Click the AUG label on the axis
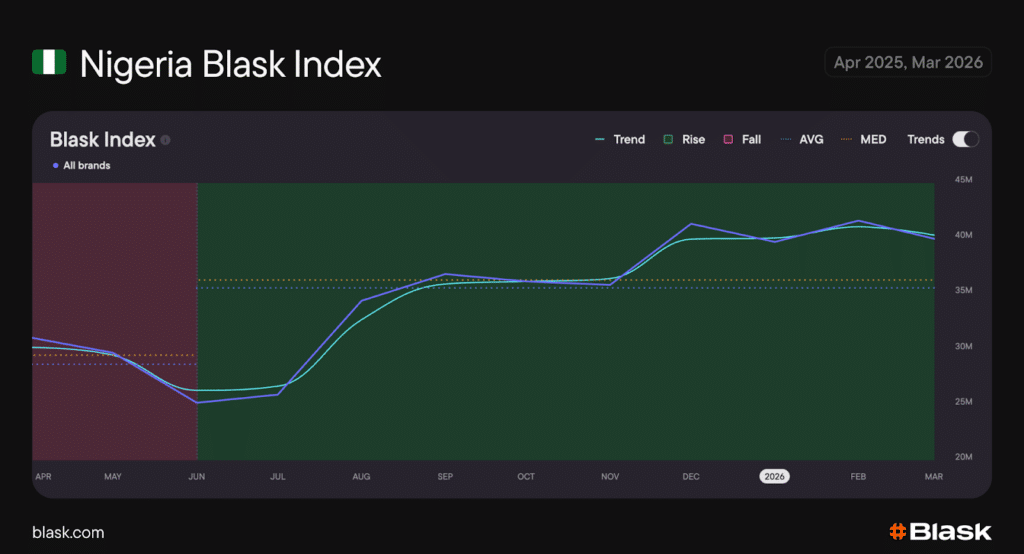 [x=361, y=476]
